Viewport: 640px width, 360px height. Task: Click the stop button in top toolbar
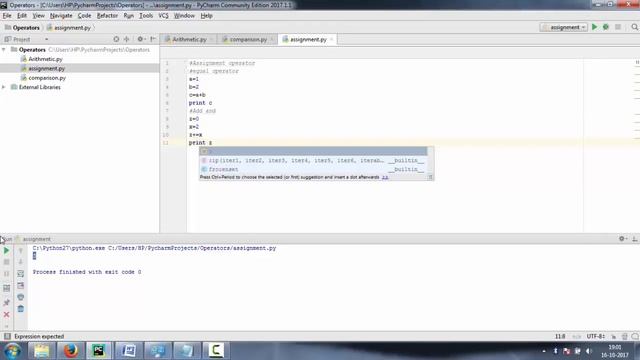618,27
